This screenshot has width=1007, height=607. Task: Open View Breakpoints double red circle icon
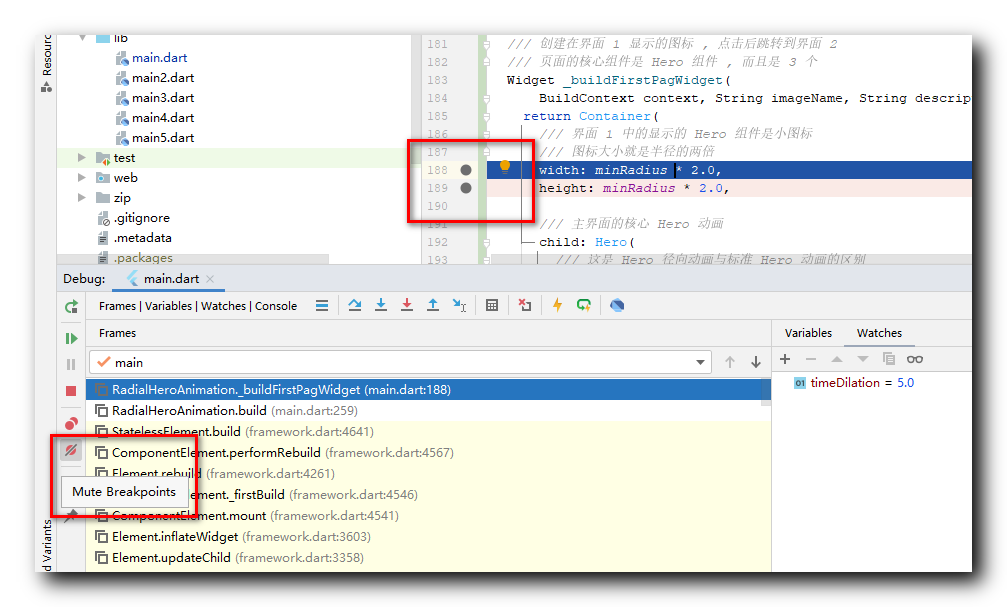(71, 423)
